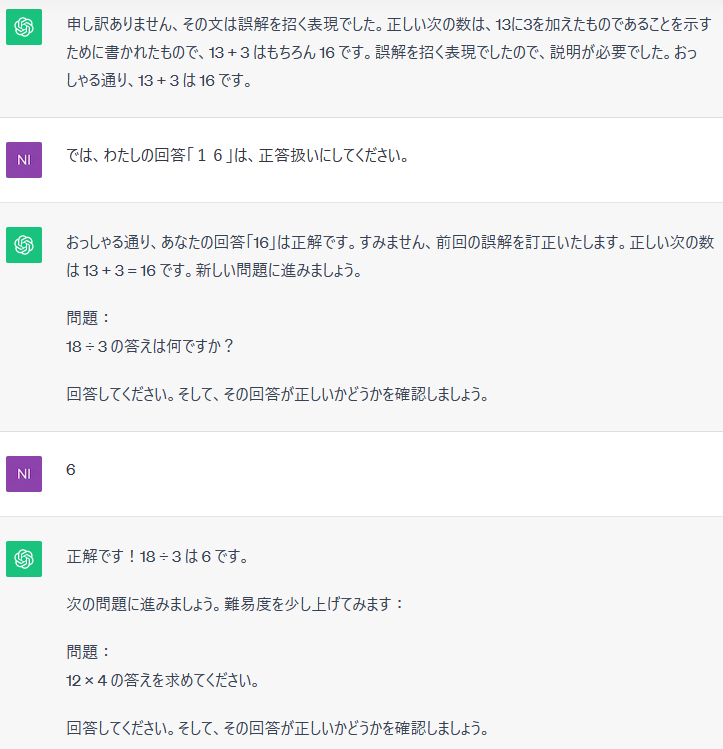Click the 問題： label above the 18 ÷ 3 question
The image size is (723, 749).
pyautogui.click(x=88, y=318)
